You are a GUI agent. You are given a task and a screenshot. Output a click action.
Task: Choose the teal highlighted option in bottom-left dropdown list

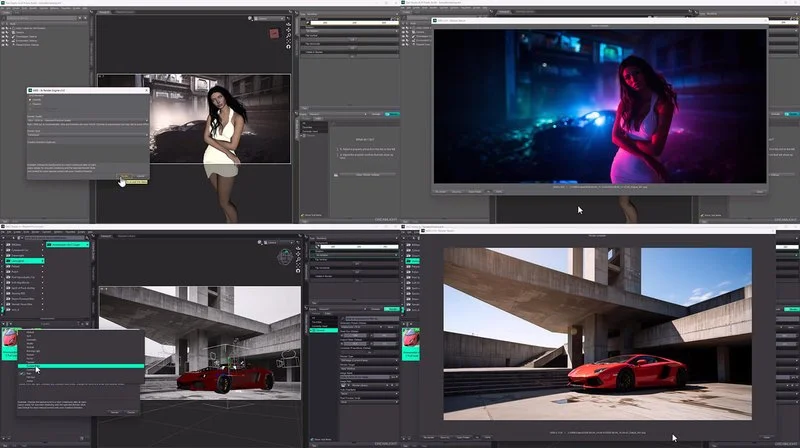[x=81, y=366]
